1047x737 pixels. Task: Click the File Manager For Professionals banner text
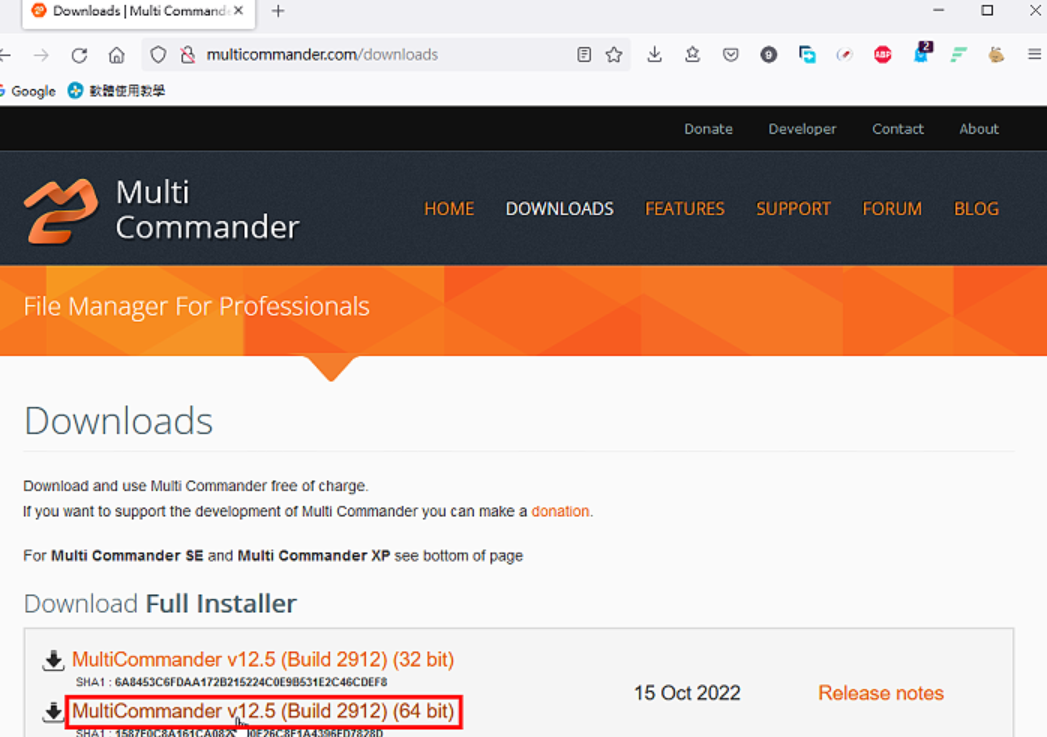click(x=196, y=306)
